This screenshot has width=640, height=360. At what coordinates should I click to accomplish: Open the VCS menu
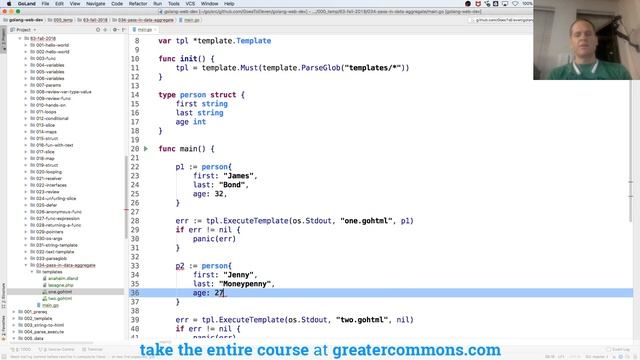point(190,4)
